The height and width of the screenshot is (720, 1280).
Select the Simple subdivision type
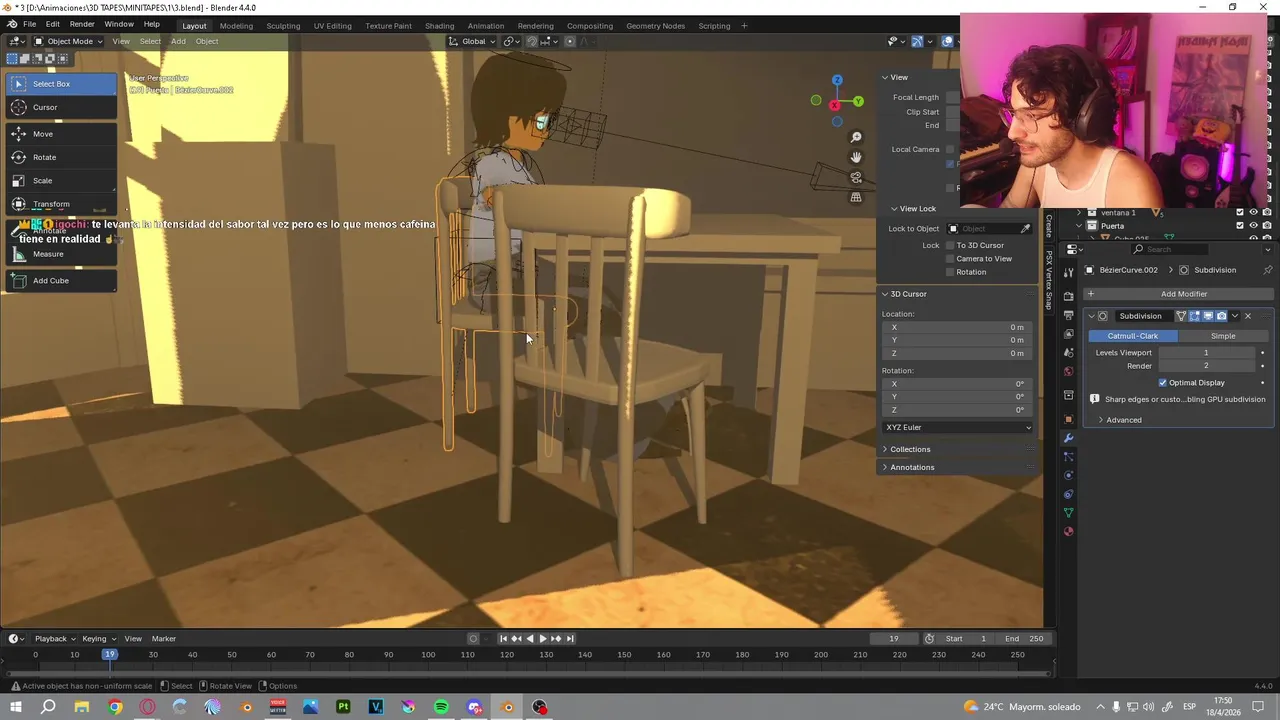(x=1223, y=336)
